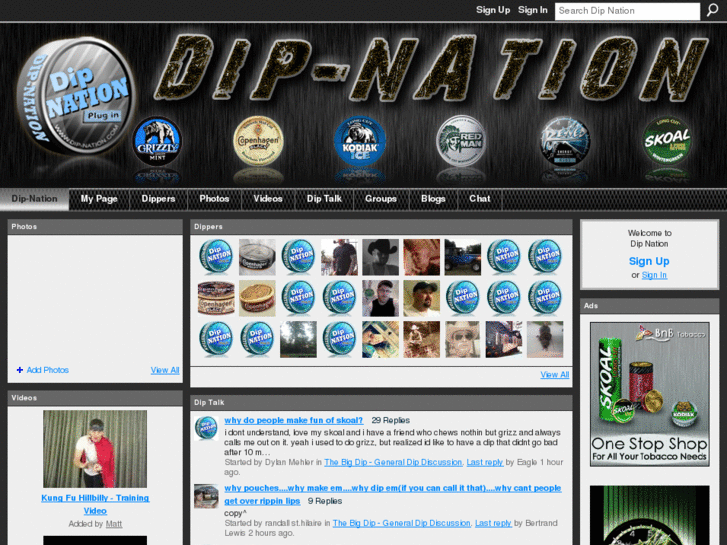Open the Copenhagen can dipper avatar in first row
The width and height of the screenshot is (727, 545).
[x=257, y=257]
